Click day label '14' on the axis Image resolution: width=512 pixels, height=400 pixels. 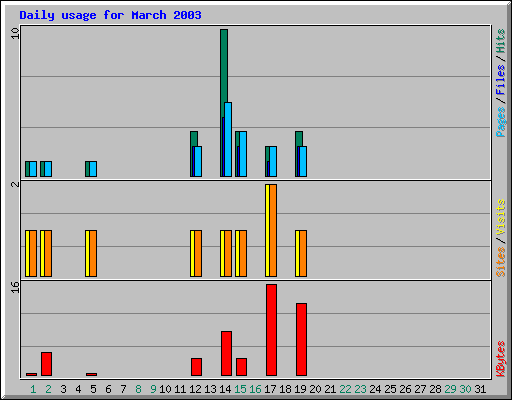tap(225, 389)
